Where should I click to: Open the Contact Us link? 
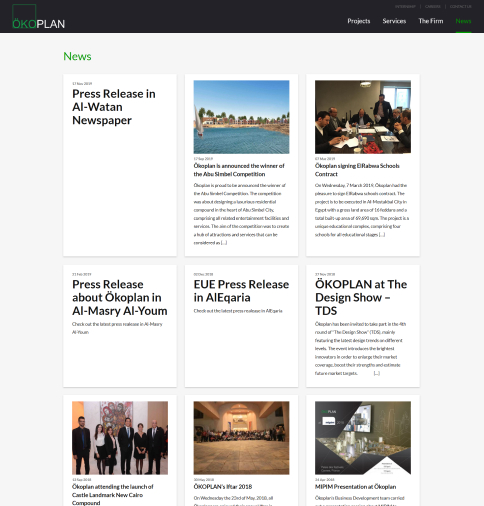click(461, 6)
